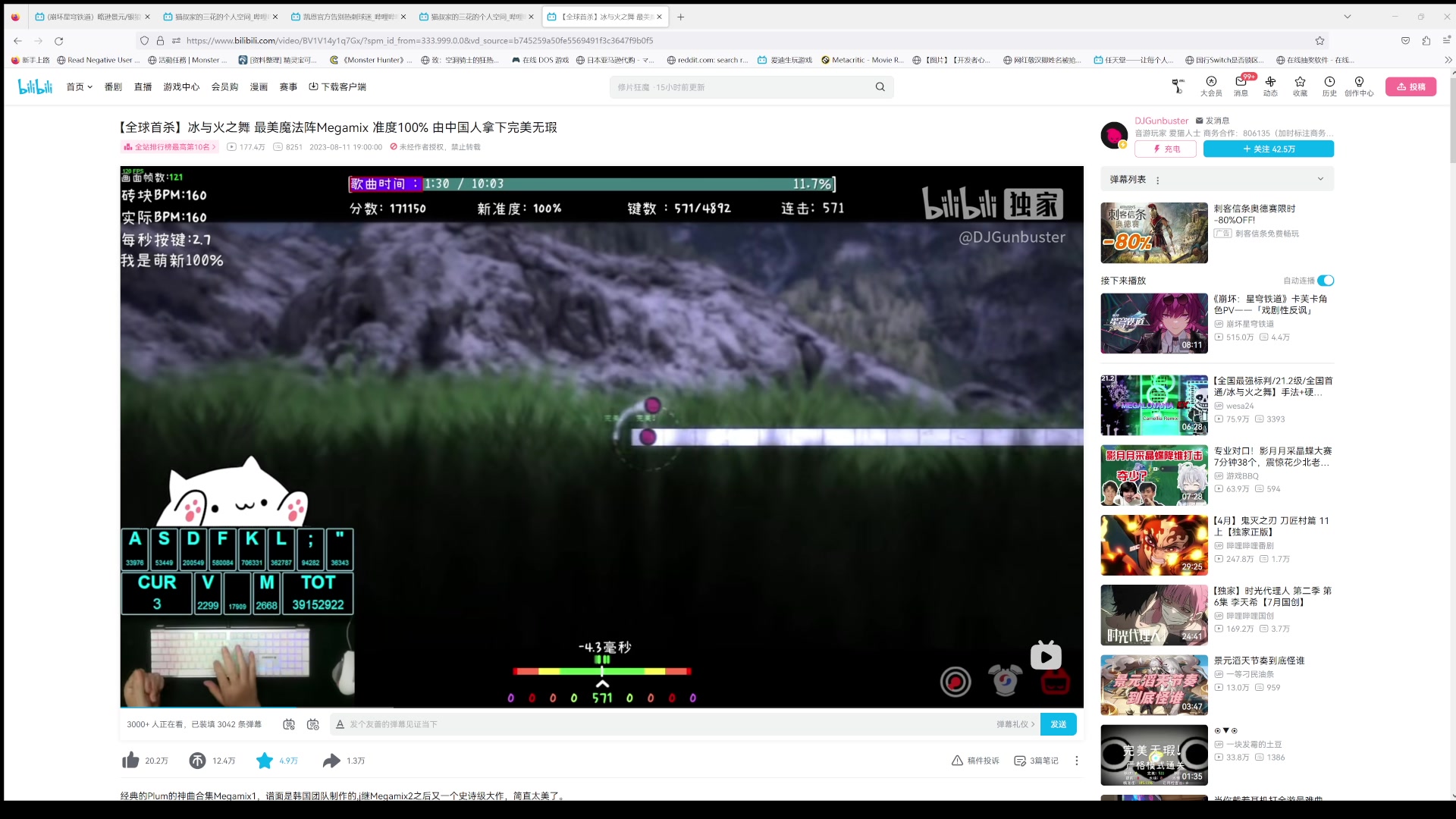This screenshot has height=819, width=1456.
Task: Share the video via arrow icon
Action: pyautogui.click(x=331, y=761)
